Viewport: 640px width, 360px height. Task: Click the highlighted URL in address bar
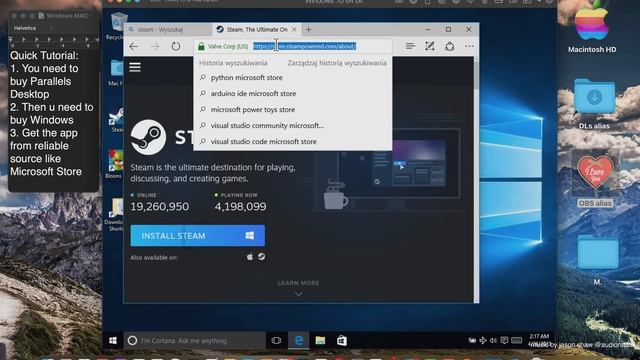(x=304, y=46)
